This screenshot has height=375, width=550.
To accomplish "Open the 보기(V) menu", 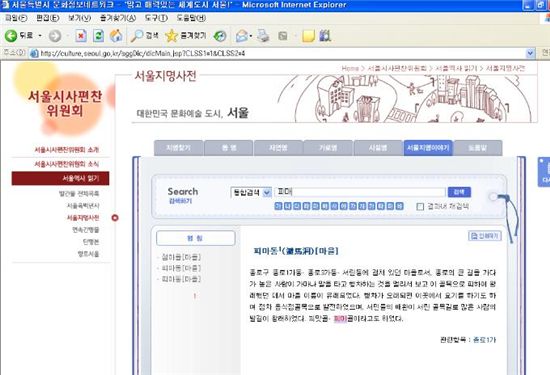I will (x=79, y=18).
